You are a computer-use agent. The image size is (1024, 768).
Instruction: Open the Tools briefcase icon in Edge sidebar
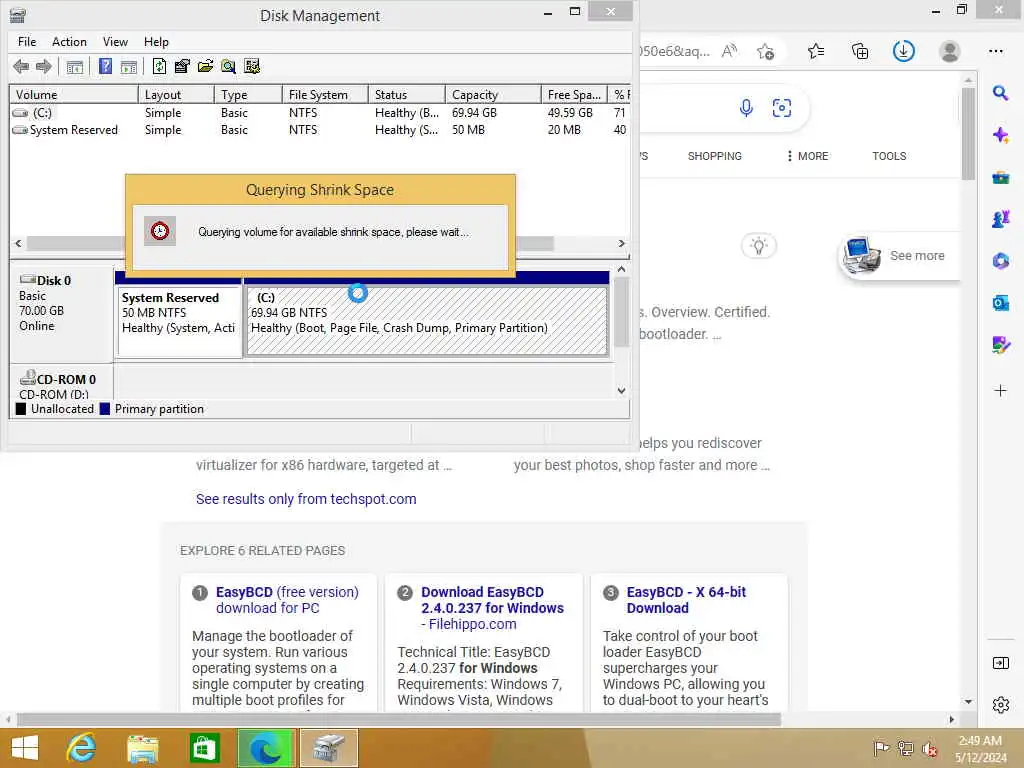1000,177
